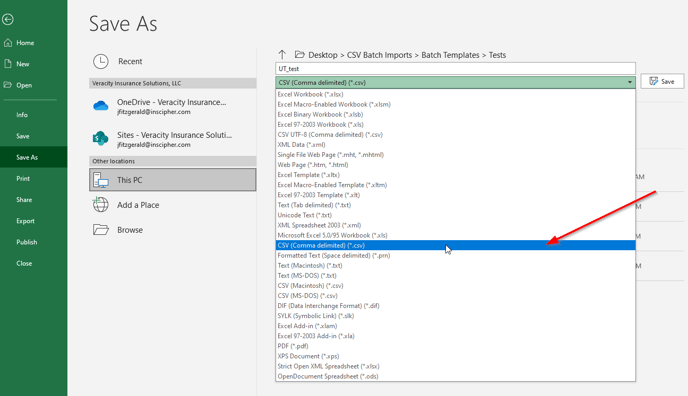Collapse the file type dropdown arrow

coord(630,82)
